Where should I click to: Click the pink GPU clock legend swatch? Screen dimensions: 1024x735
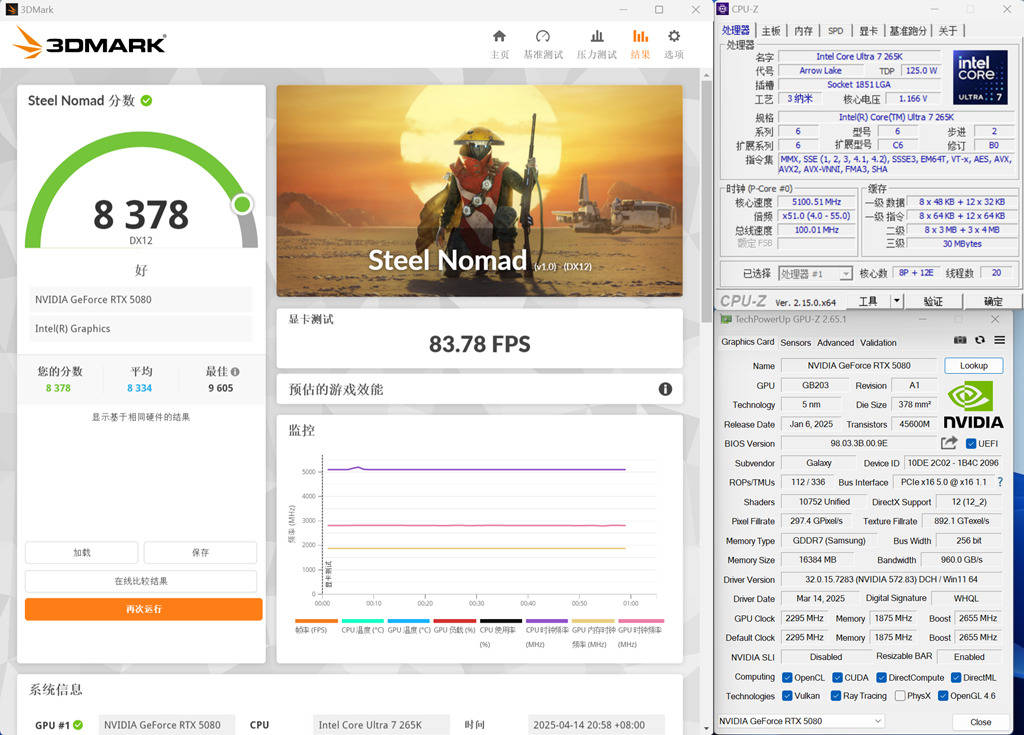point(641,621)
